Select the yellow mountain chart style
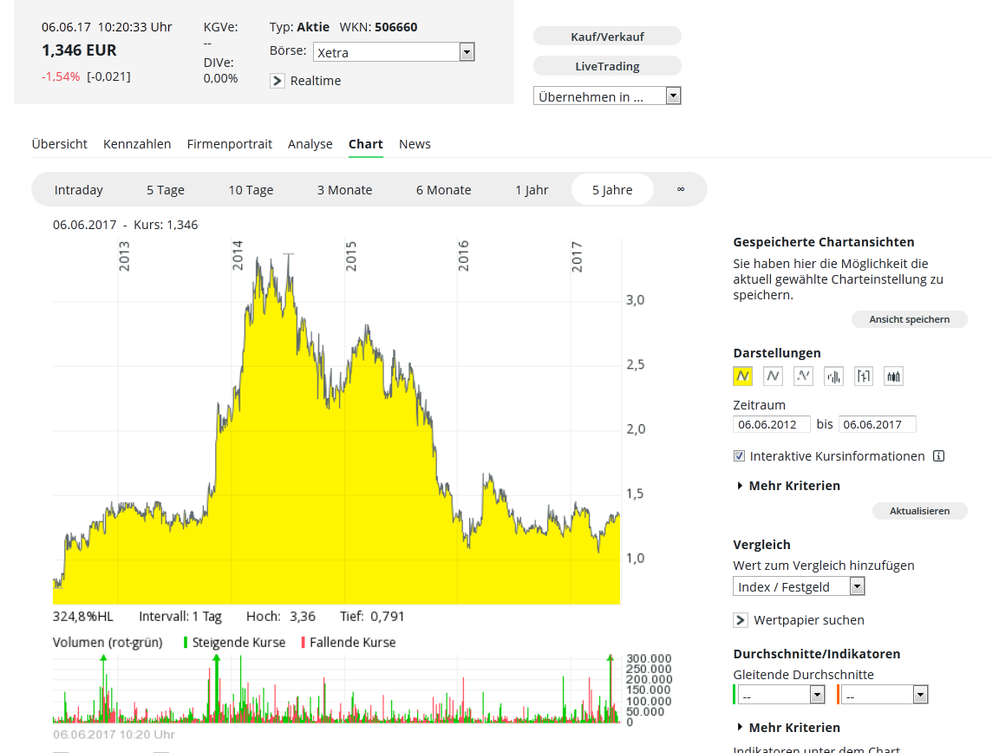 (x=744, y=376)
